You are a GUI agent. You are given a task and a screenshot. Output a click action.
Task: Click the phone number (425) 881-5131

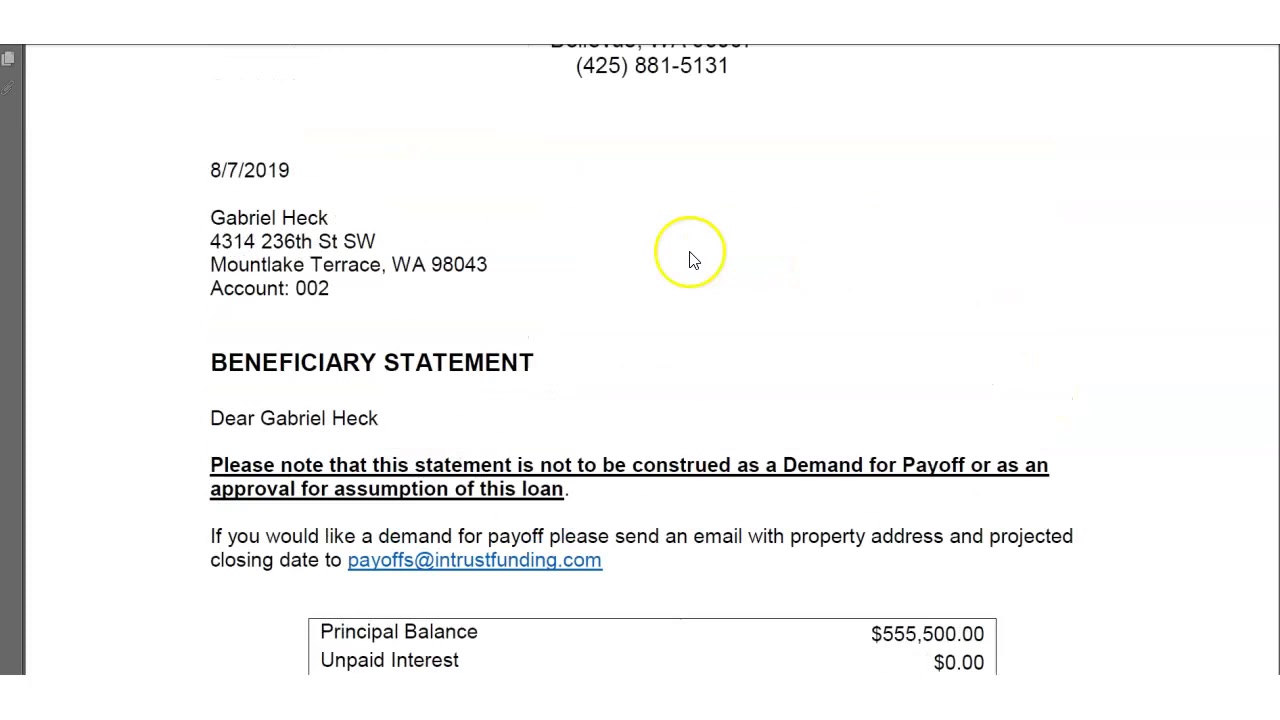tap(652, 66)
